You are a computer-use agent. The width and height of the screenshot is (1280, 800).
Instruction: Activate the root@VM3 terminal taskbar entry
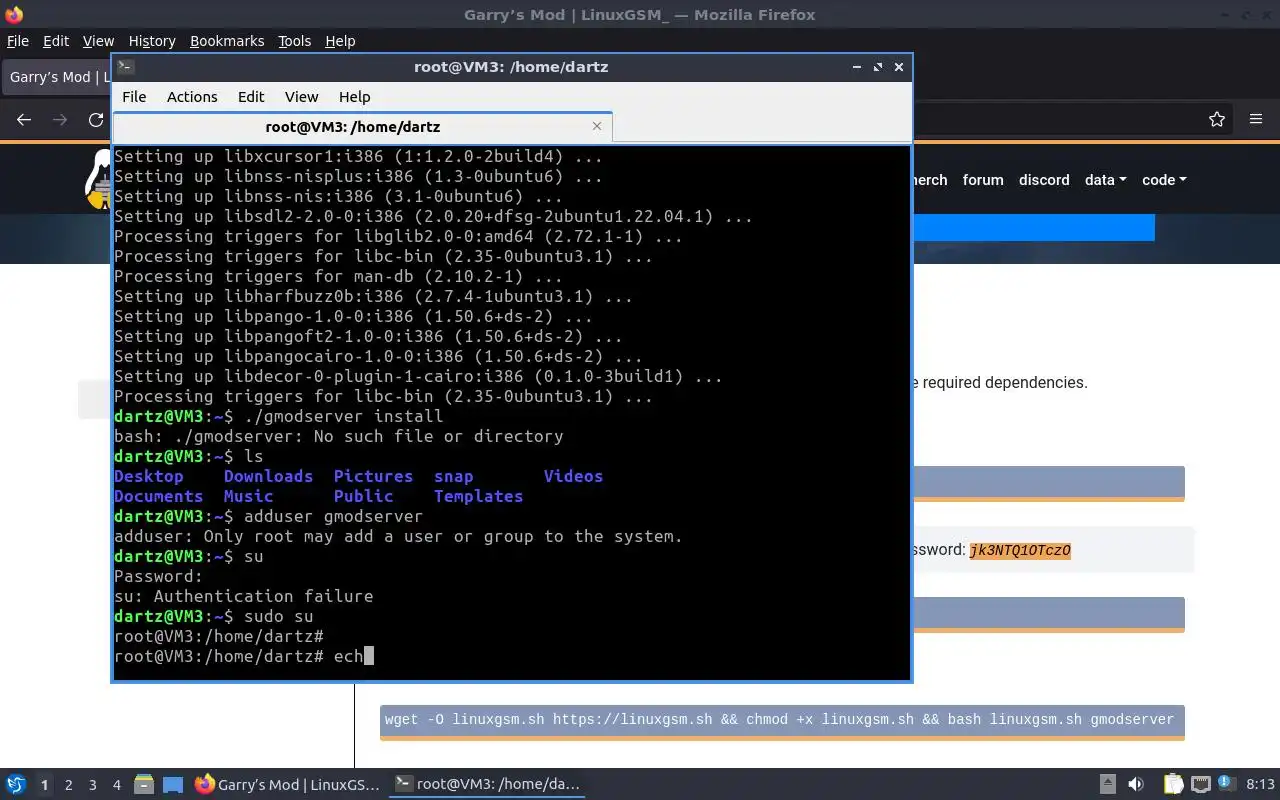pos(487,785)
